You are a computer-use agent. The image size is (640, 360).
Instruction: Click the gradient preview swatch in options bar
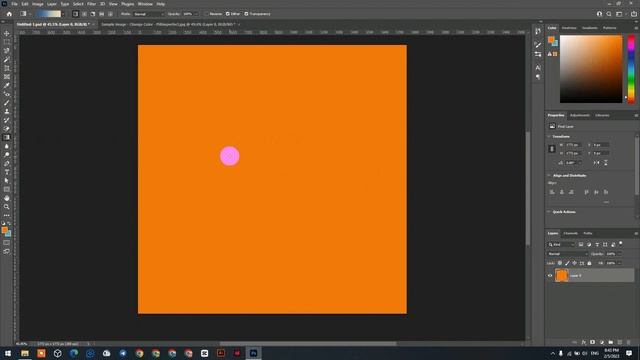[48, 14]
